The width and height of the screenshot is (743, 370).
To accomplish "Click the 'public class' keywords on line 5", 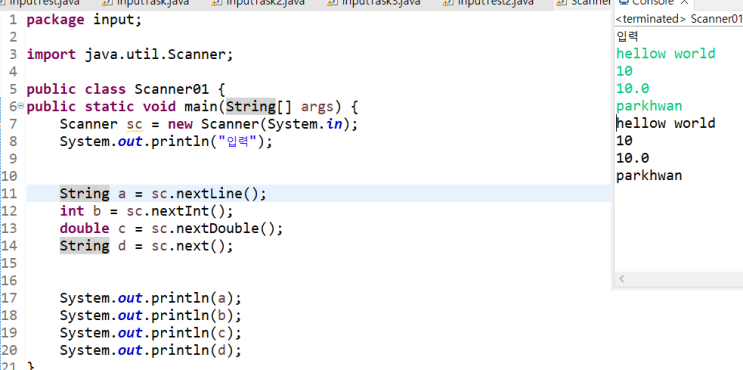I will [76, 89].
